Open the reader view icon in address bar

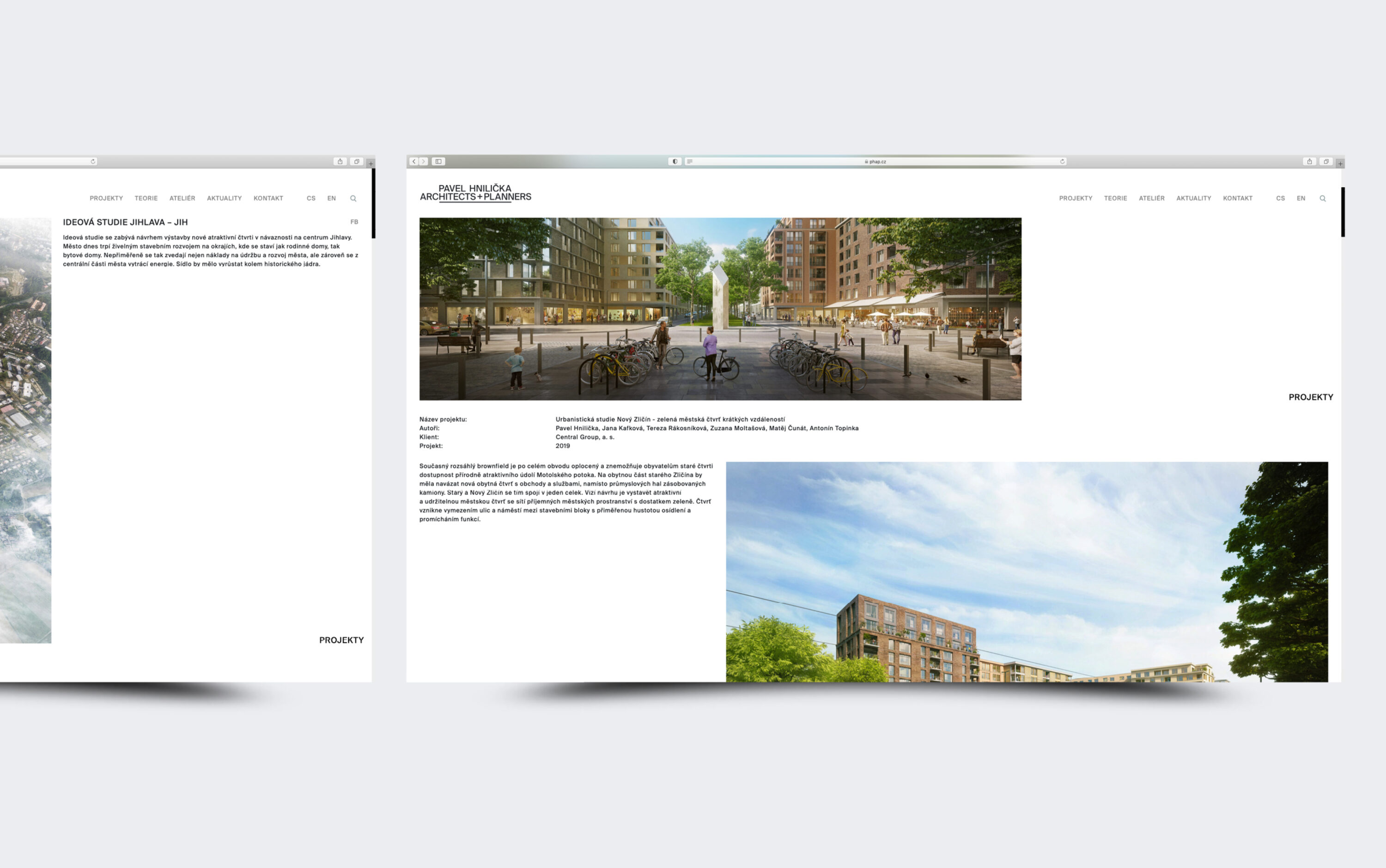pyautogui.click(x=690, y=161)
